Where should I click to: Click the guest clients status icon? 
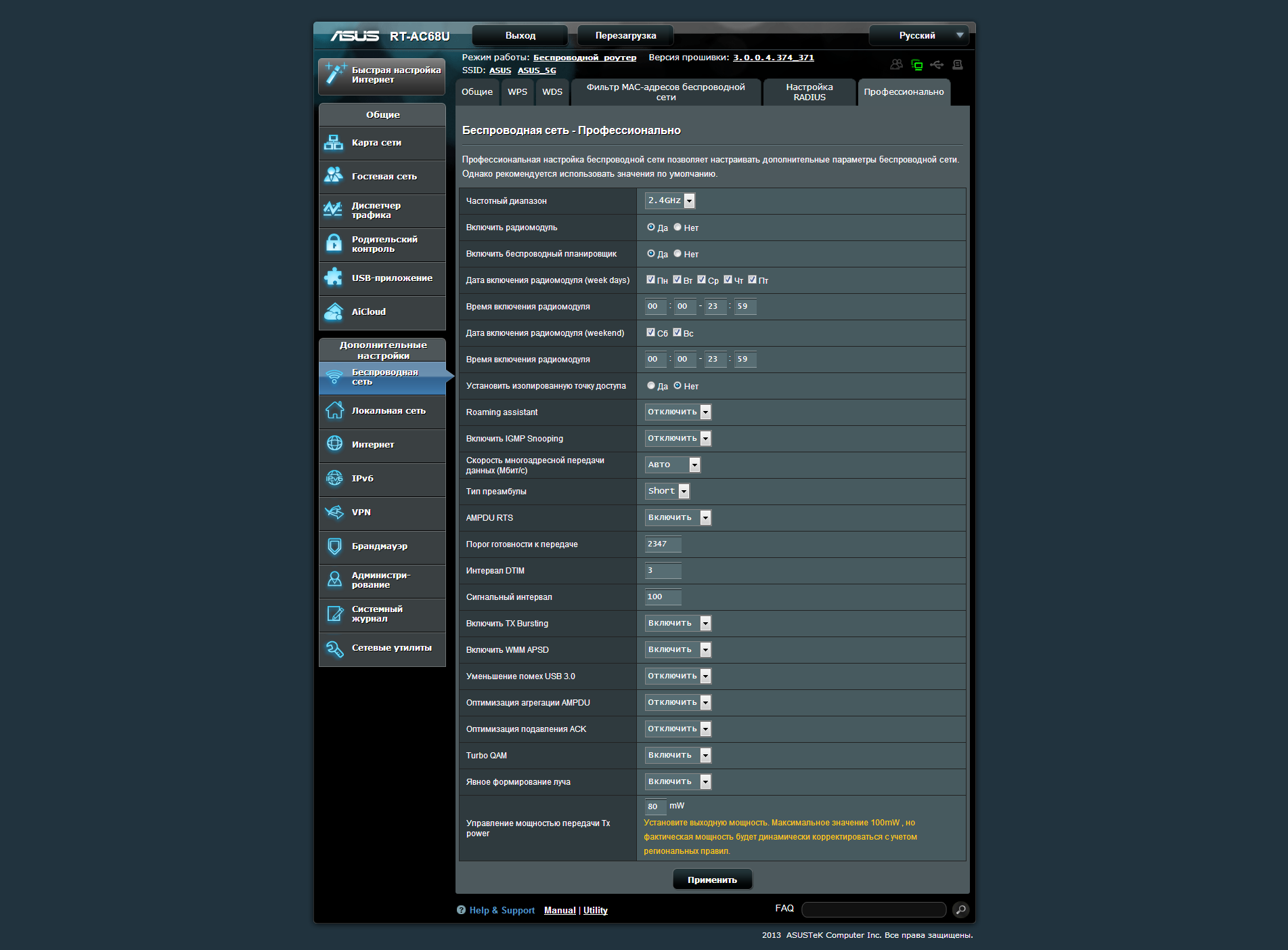tap(896, 64)
